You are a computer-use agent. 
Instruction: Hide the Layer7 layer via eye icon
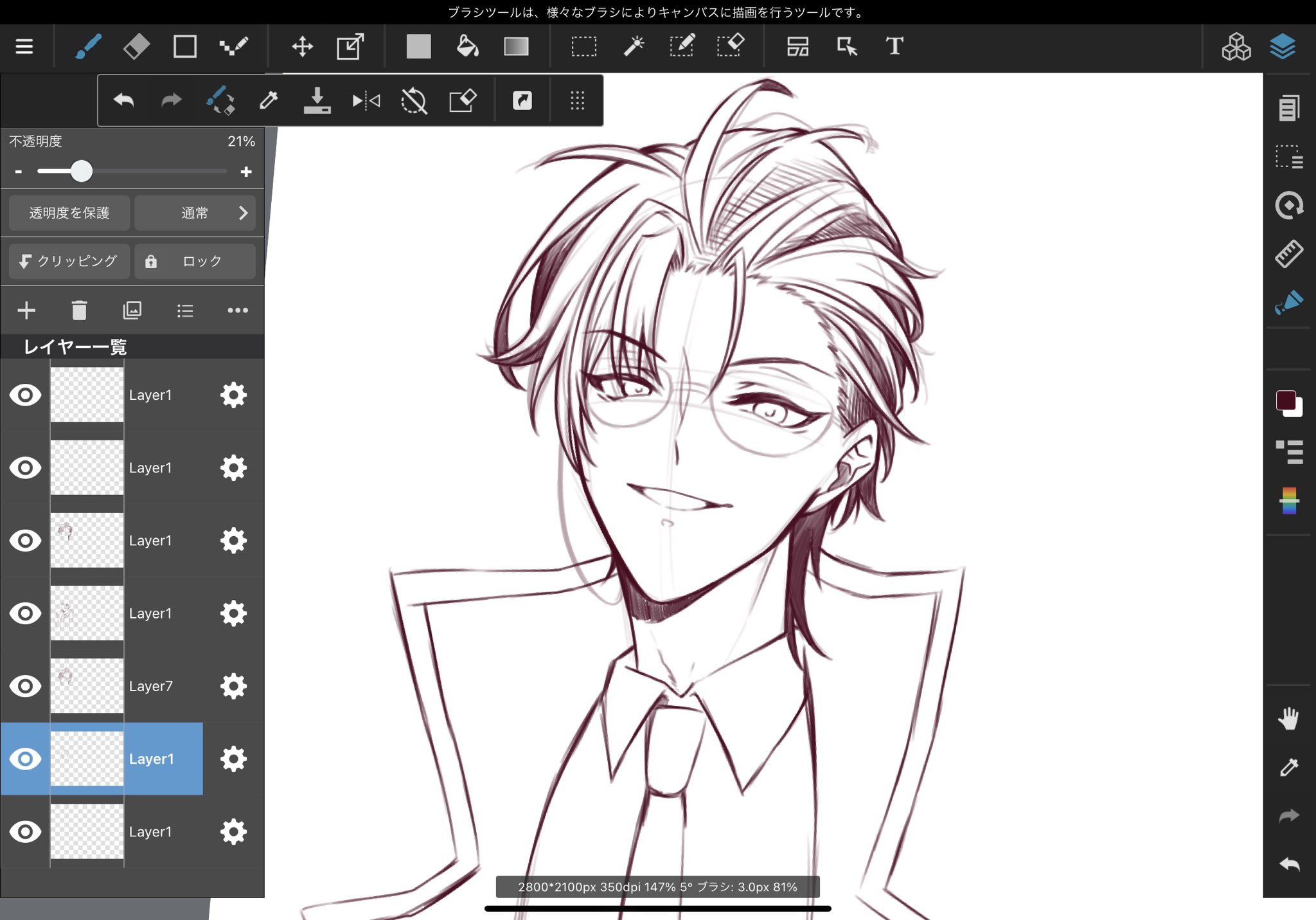pyautogui.click(x=25, y=686)
